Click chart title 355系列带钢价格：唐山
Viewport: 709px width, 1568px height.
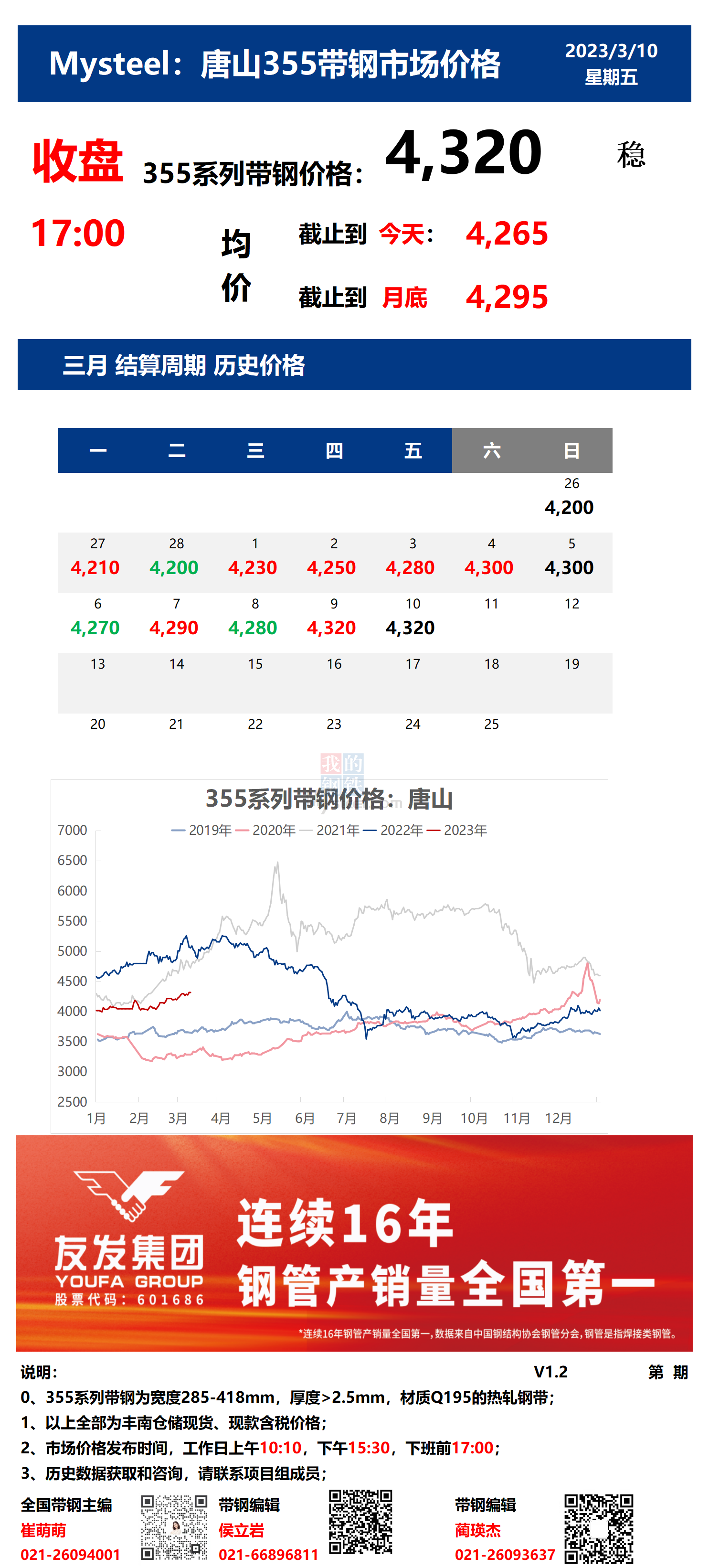[x=329, y=799]
